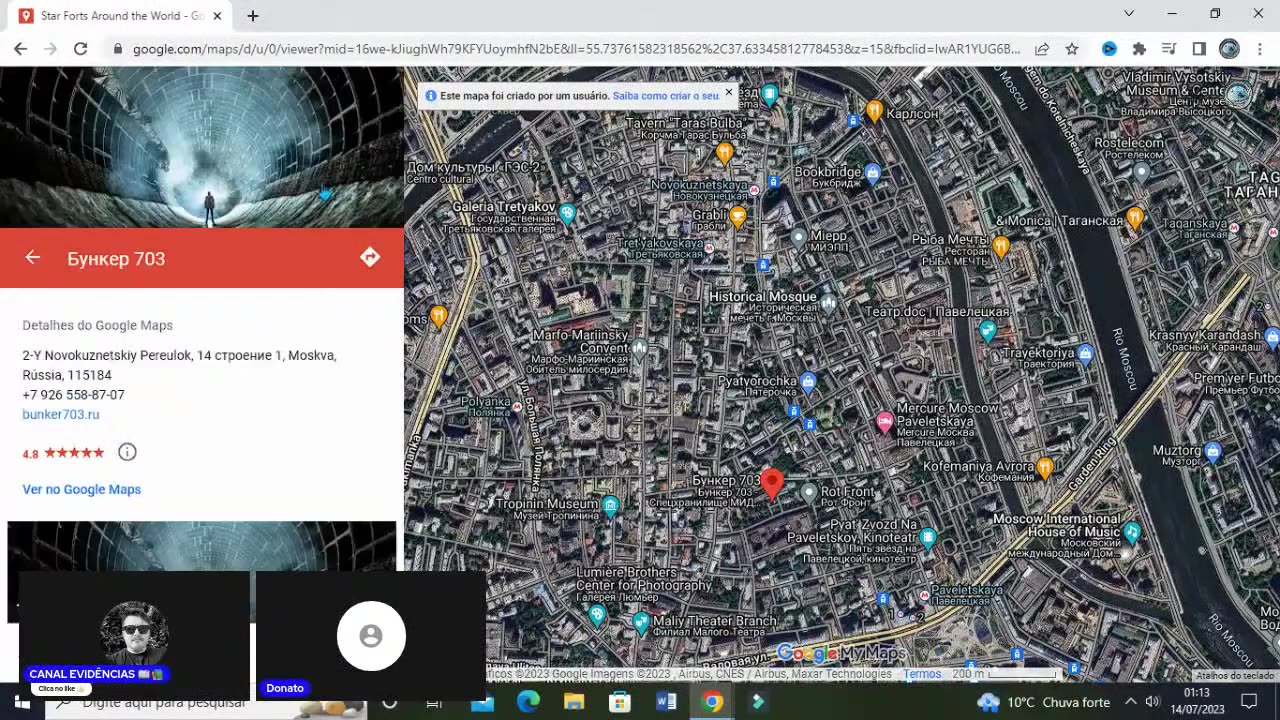Show rating info beside 4.8 stars
The image size is (1280, 720).
point(127,452)
